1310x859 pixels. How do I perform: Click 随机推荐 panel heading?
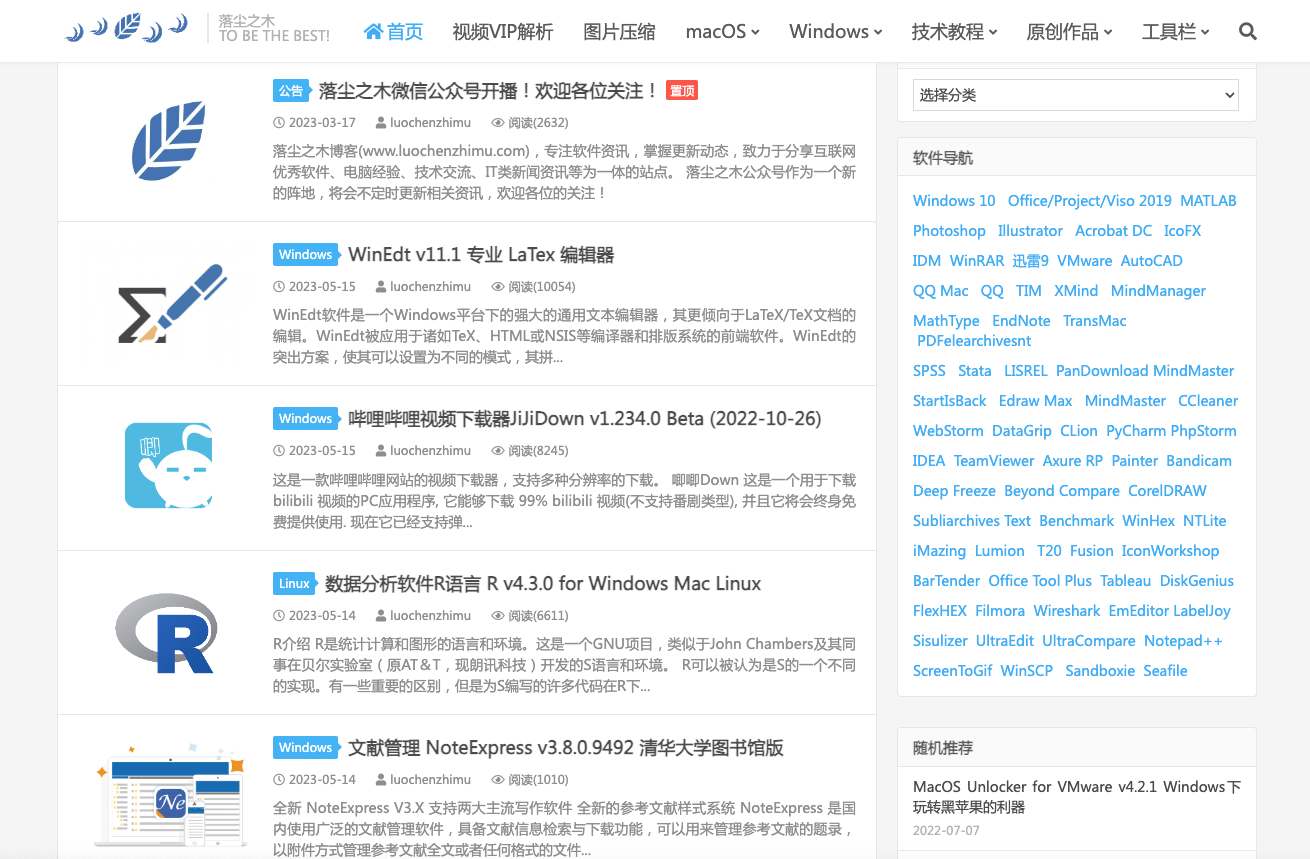click(x=943, y=748)
